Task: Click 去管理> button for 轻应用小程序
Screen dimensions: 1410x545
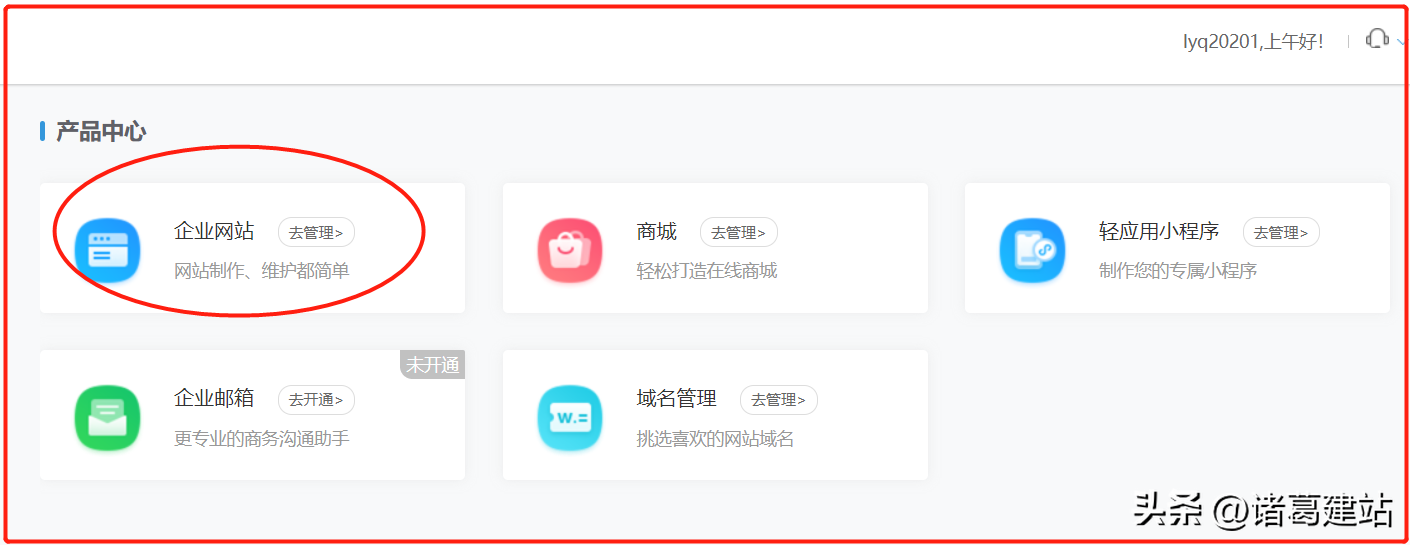Action: [1281, 233]
